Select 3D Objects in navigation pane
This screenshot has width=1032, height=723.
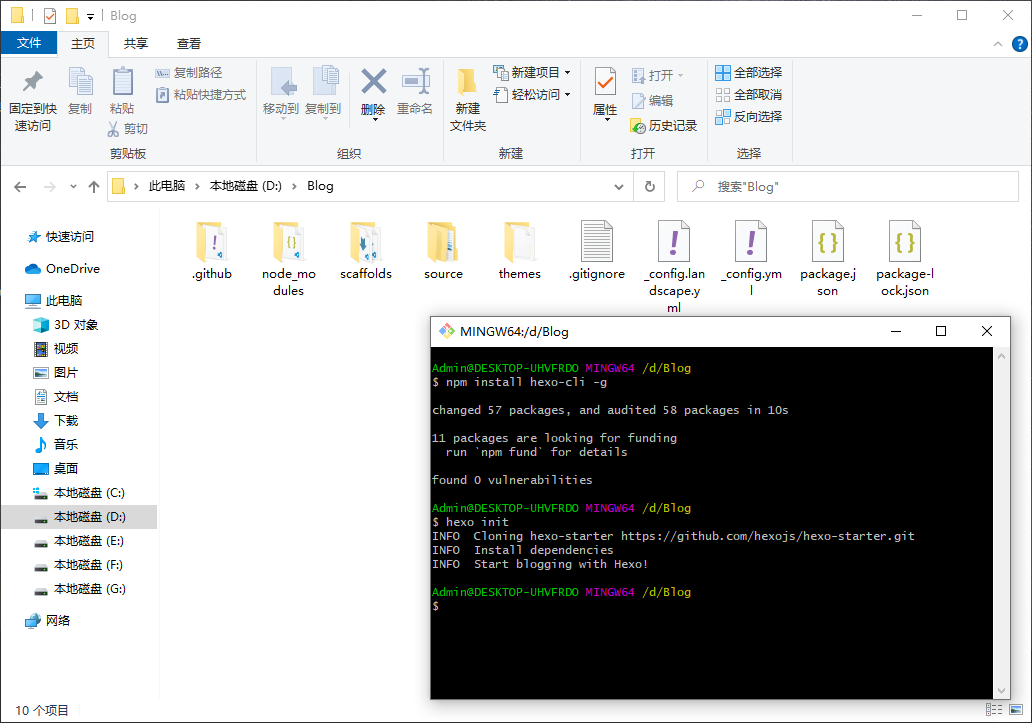(x=66, y=325)
